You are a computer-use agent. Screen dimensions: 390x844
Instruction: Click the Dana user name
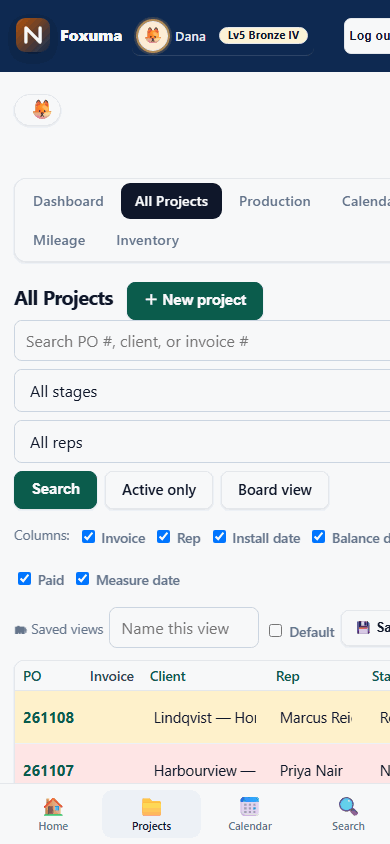(190, 36)
